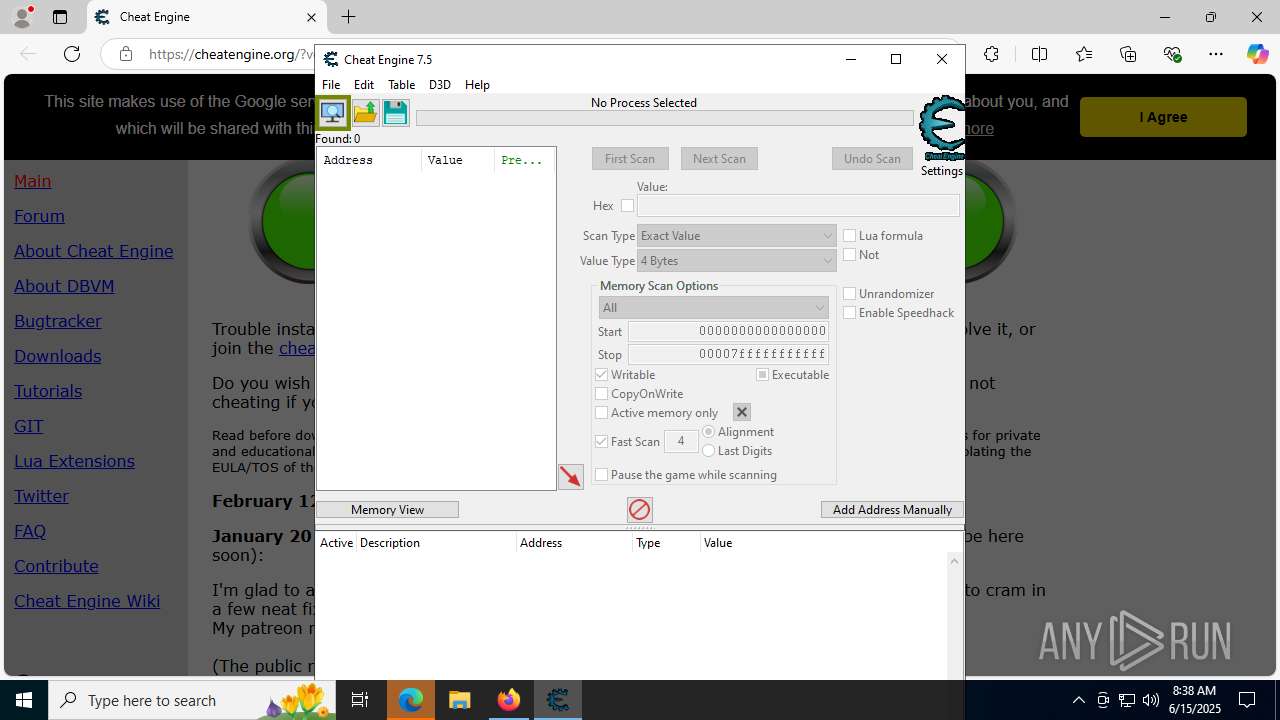This screenshot has height=720, width=1280.
Task: Click the Undo Scan button
Action: [x=872, y=159]
